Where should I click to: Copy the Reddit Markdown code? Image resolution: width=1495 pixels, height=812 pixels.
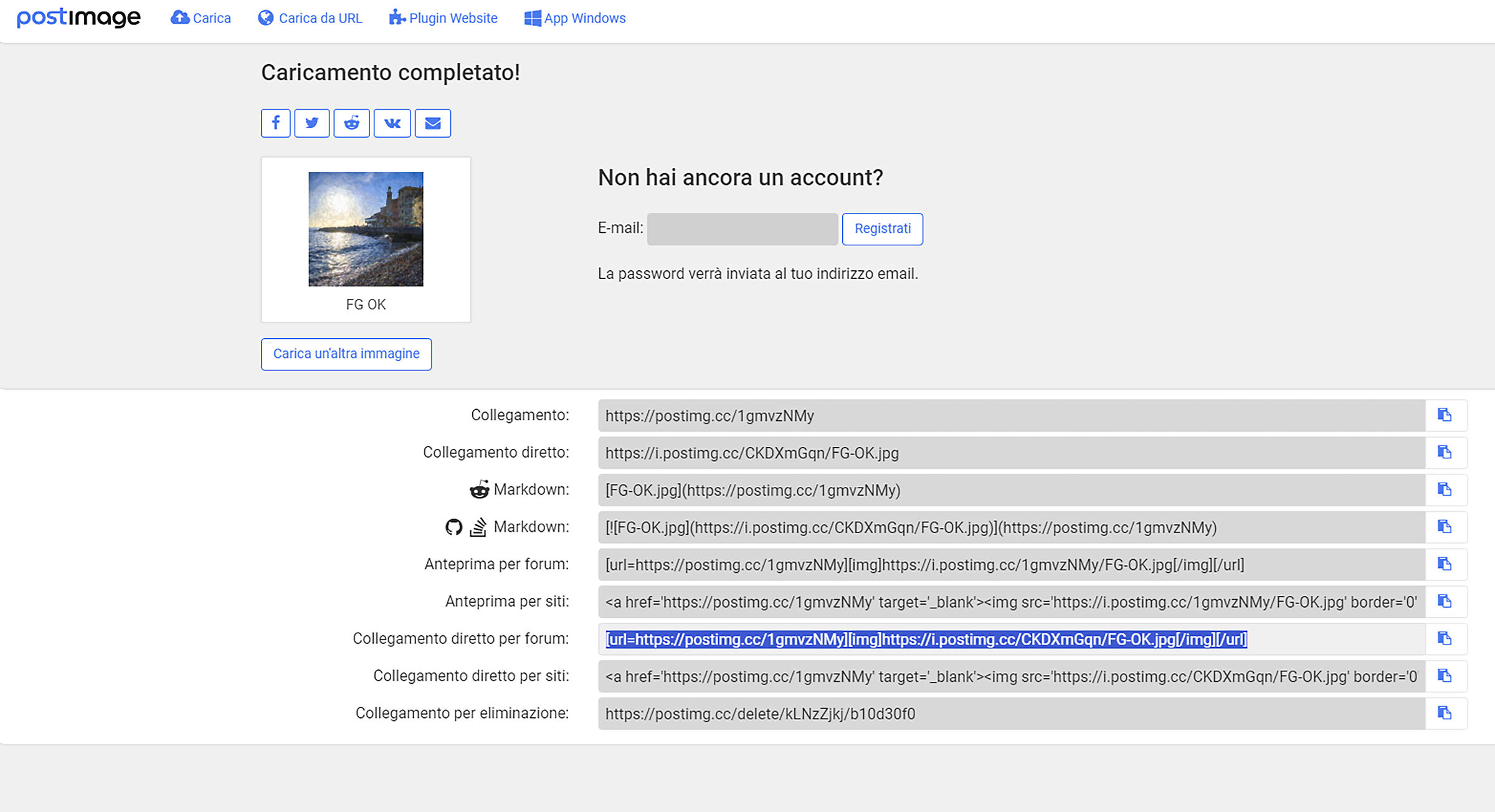pyautogui.click(x=1446, y=489)
